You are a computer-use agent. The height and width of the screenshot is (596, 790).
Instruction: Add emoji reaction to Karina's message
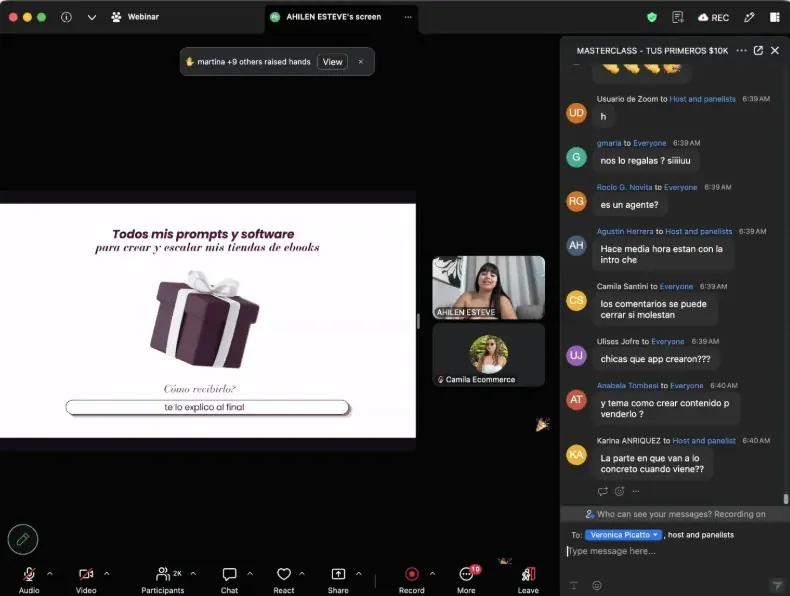pos(620,491)
